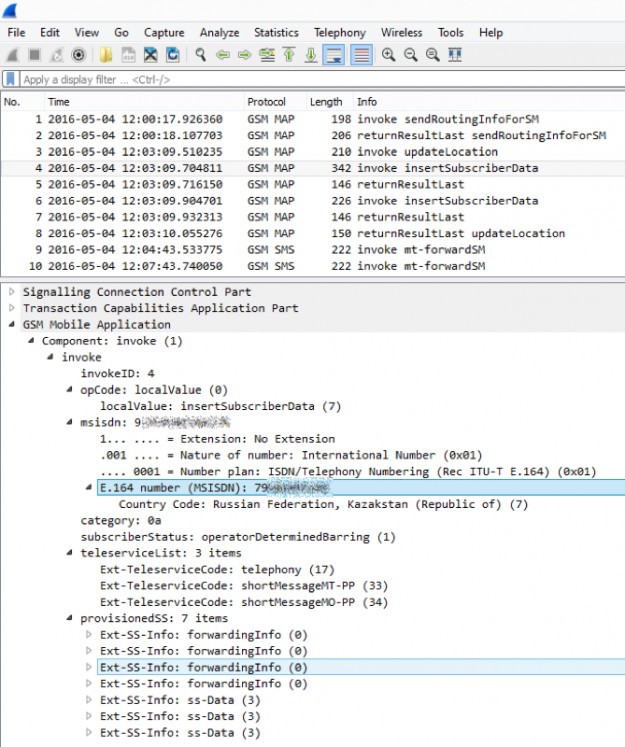
Task: Go to the previous packet arrow
Action: 223,55
